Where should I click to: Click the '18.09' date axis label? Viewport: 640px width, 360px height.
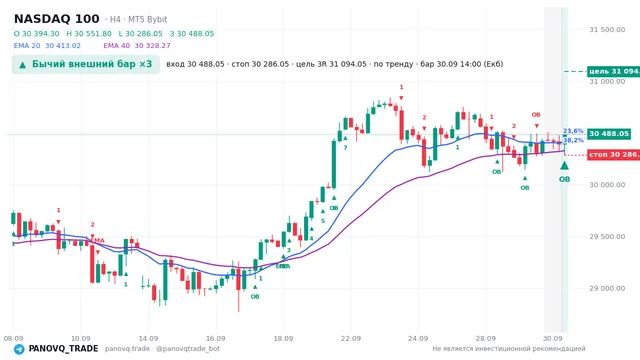[283, 338]
